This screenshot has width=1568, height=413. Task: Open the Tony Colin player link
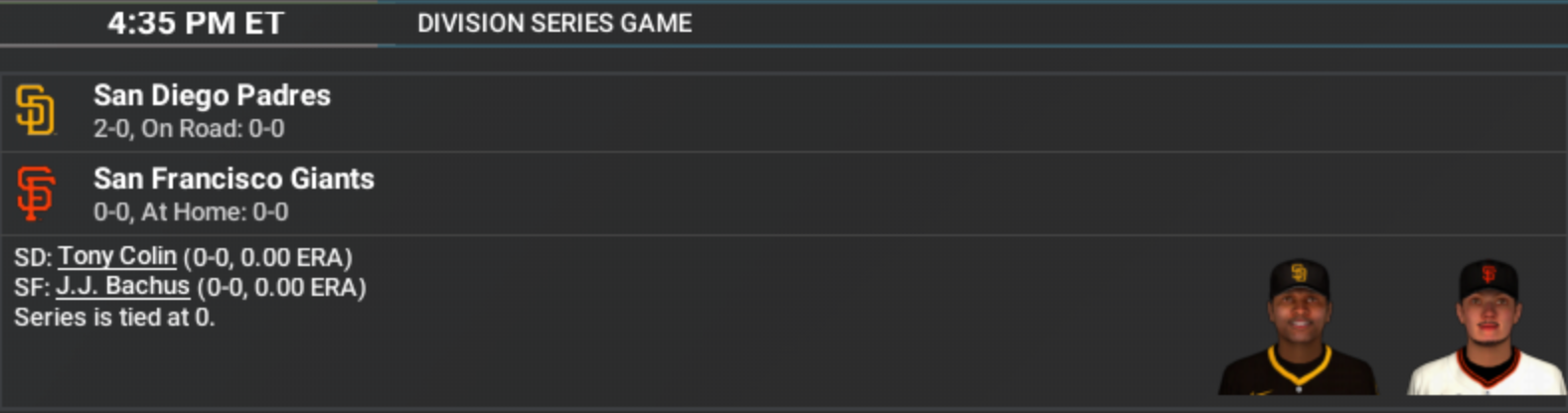click(x=117, y=256)
